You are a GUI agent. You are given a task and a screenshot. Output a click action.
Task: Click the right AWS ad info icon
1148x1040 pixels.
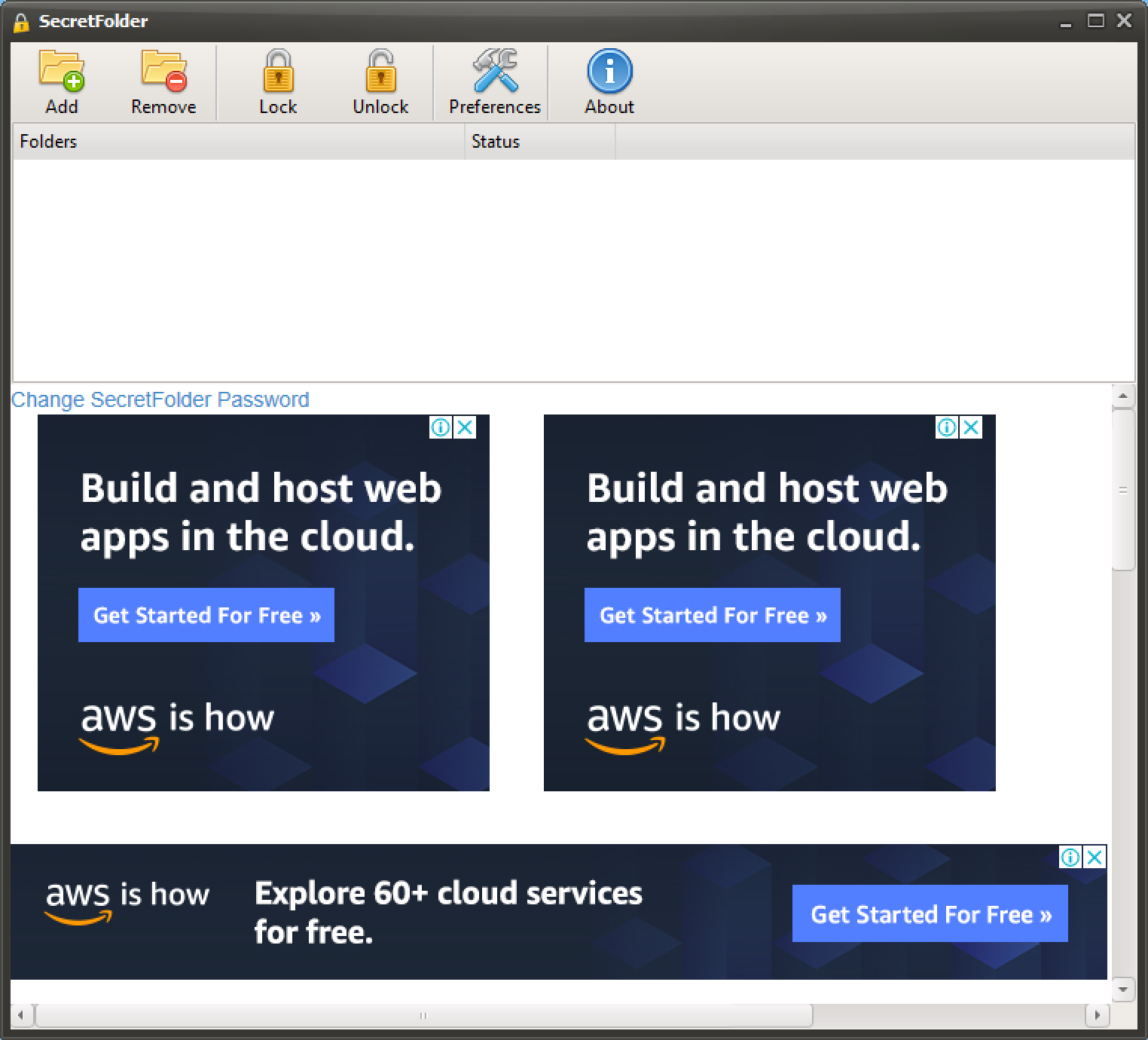pos(948,427)
